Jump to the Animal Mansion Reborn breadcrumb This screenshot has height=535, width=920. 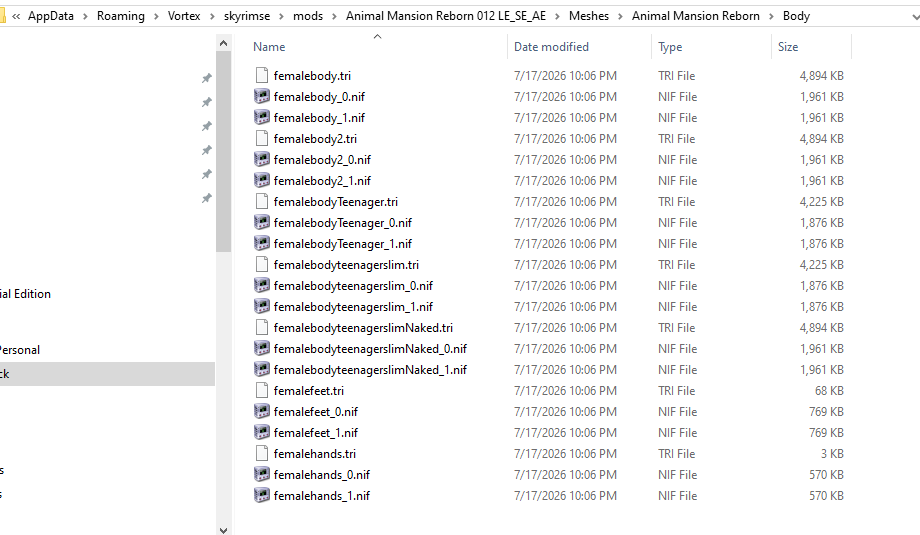pos(696,16)
